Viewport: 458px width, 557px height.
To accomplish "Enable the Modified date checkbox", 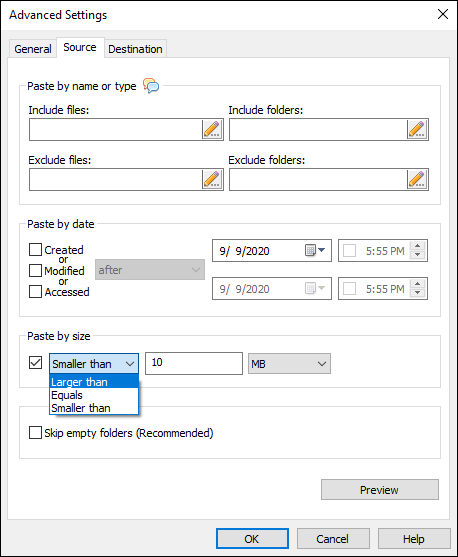I will [x=35, y=271].
